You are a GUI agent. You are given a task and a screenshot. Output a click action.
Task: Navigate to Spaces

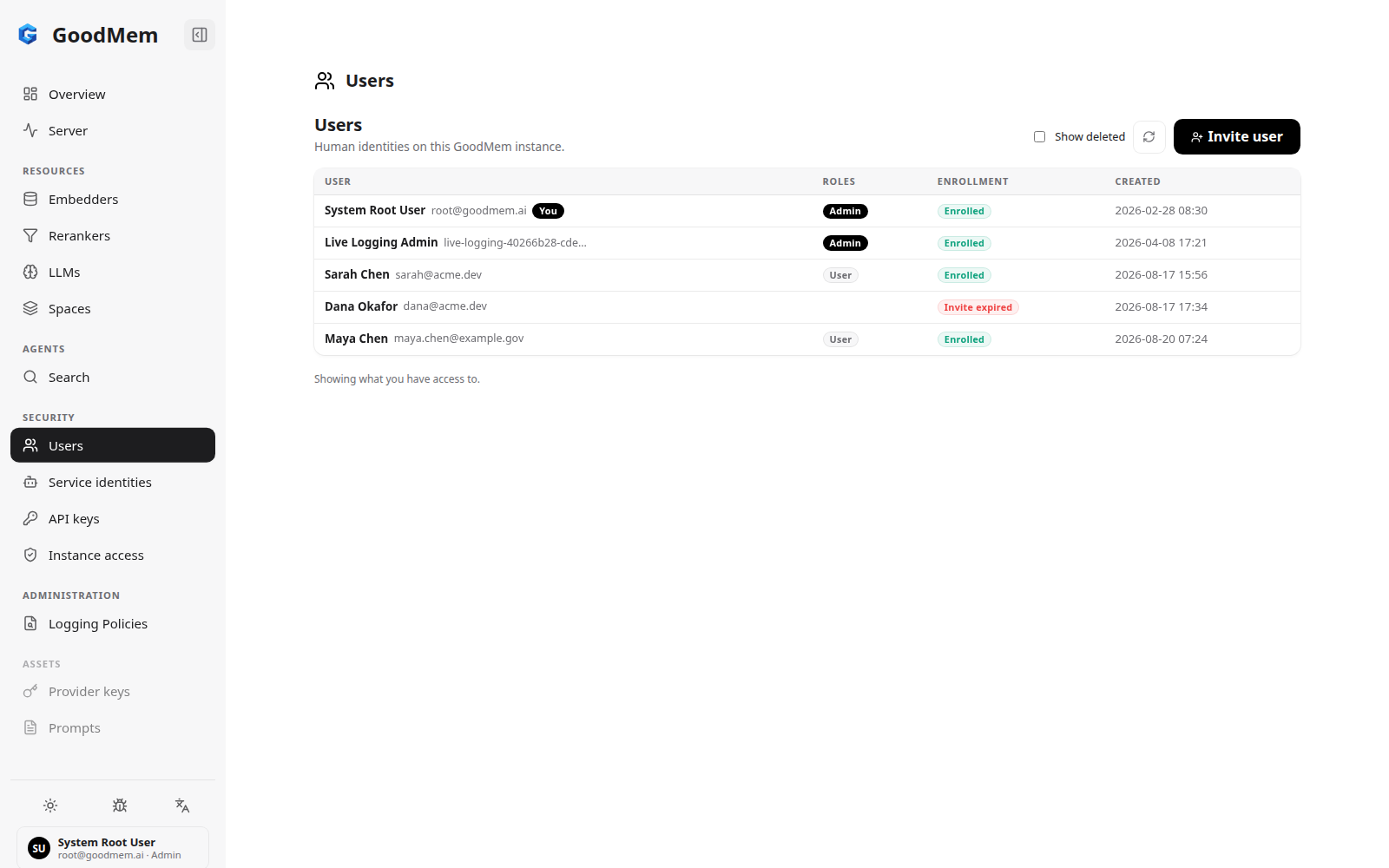[x=113, y=308]
